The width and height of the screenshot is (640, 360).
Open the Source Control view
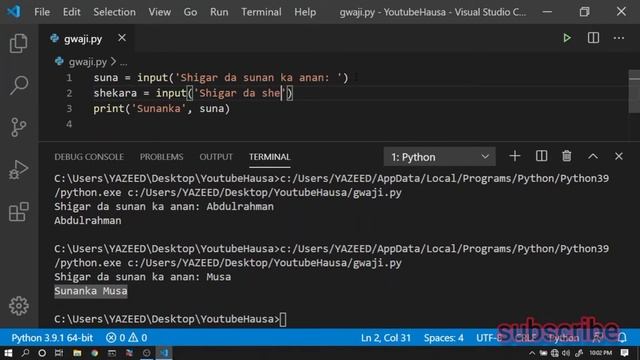(x=19, y=127)
